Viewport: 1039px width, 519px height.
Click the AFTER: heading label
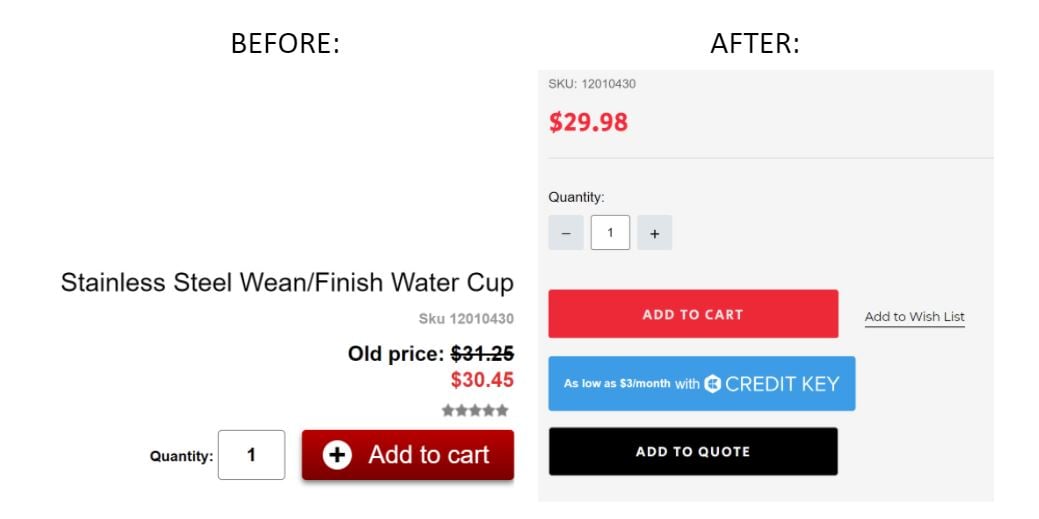coord(755,44)
